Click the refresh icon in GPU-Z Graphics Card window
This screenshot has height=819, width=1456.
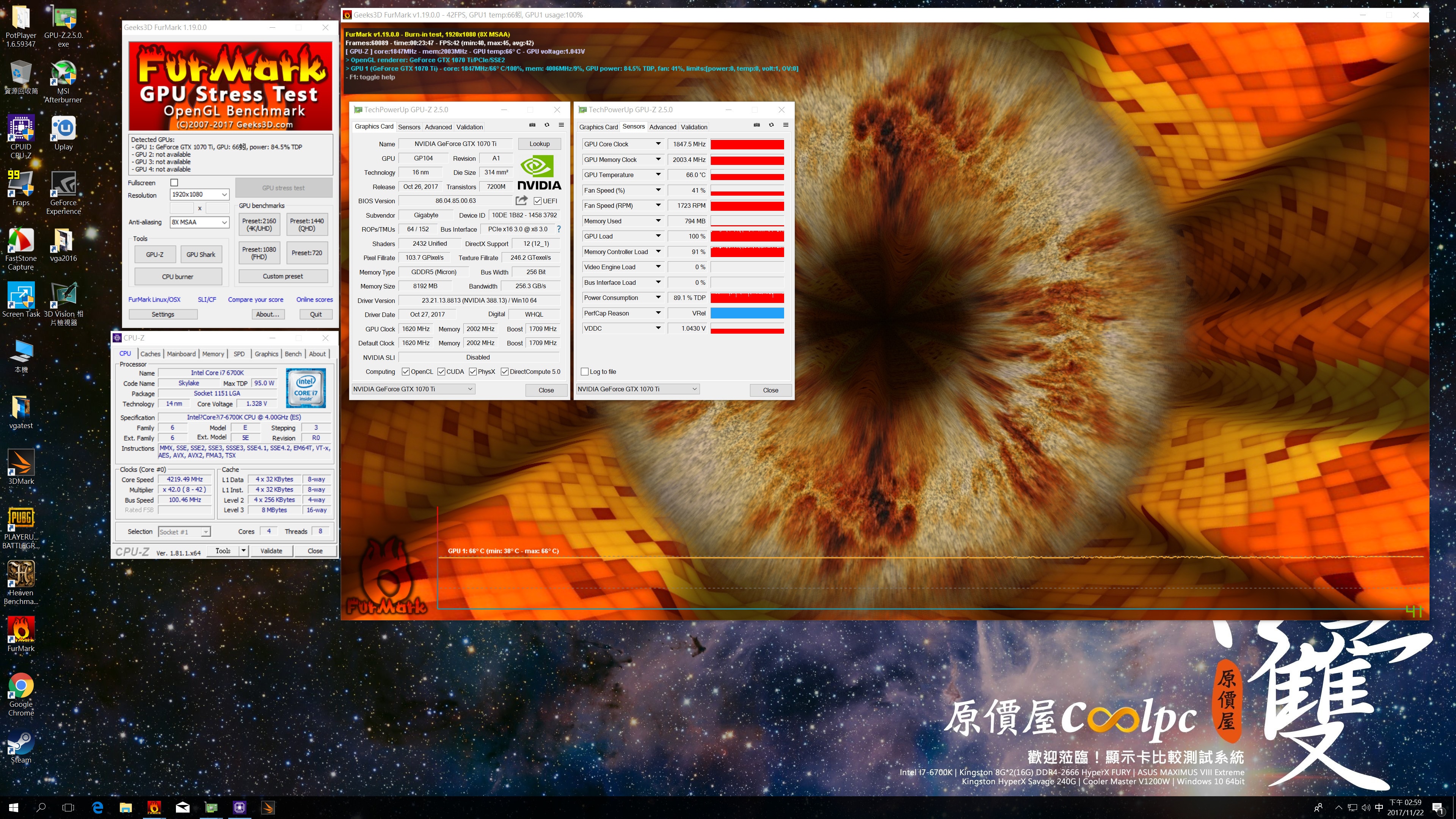click(x=546, y=125)
